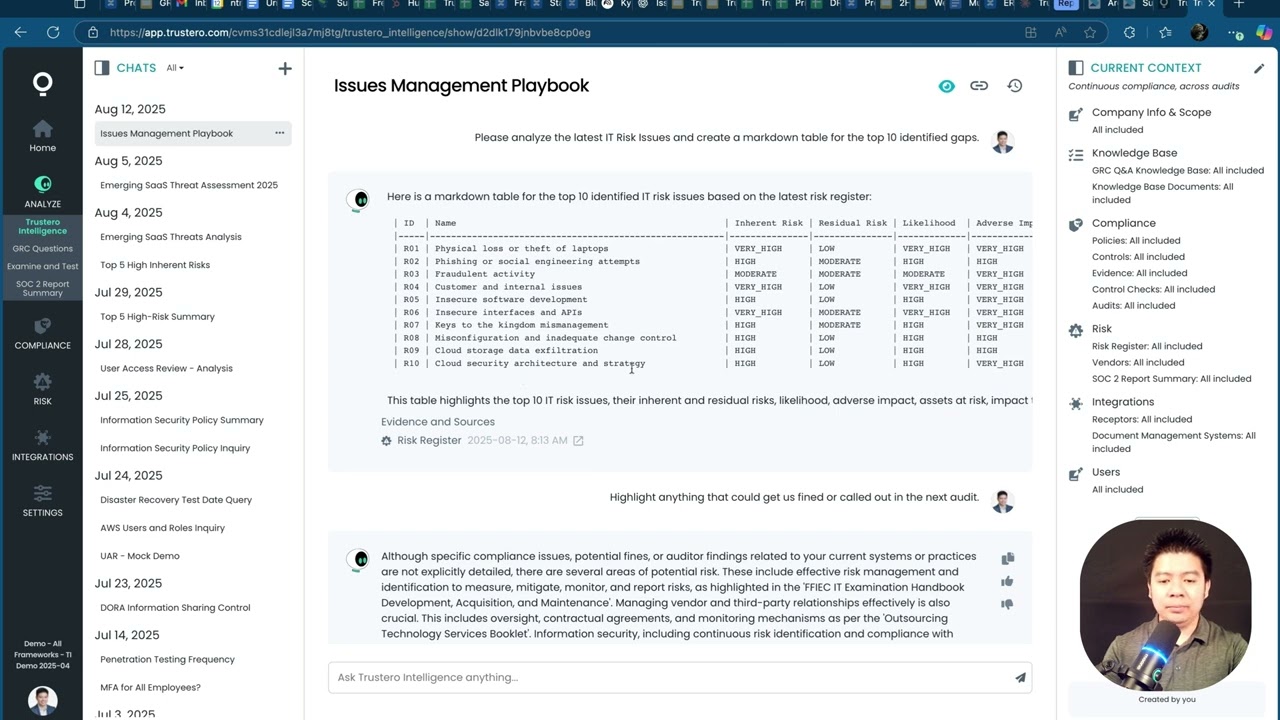The image size is (1280, 720).
Task: Open Settings in the sidebar
Action: pyautogui.click(x=42, y=501)
